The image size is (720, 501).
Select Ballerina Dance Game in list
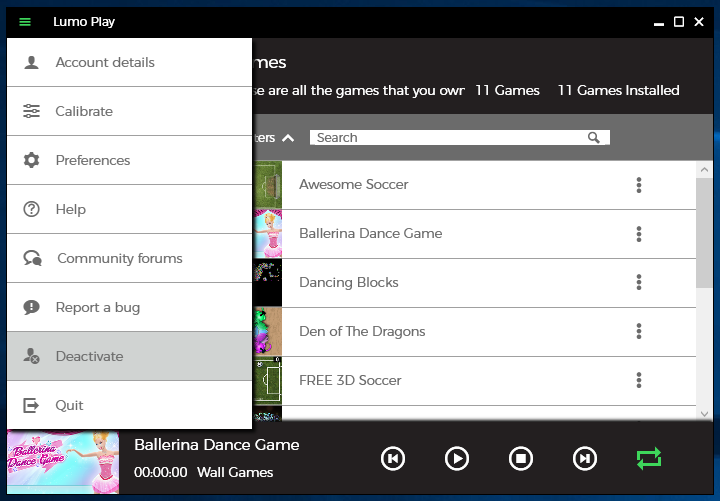[x=474, y=234]
